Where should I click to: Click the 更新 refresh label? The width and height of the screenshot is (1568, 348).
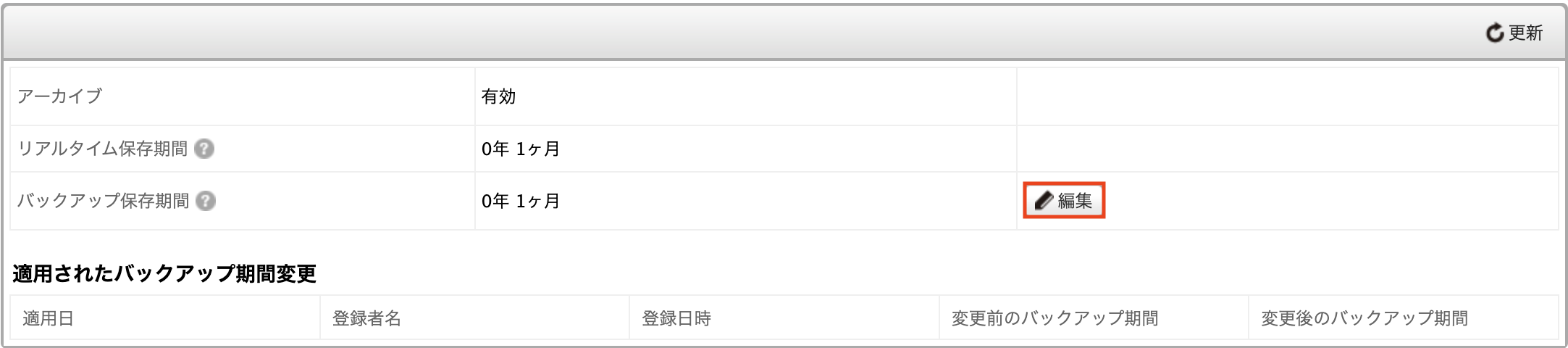click(x=1525, y=33)
